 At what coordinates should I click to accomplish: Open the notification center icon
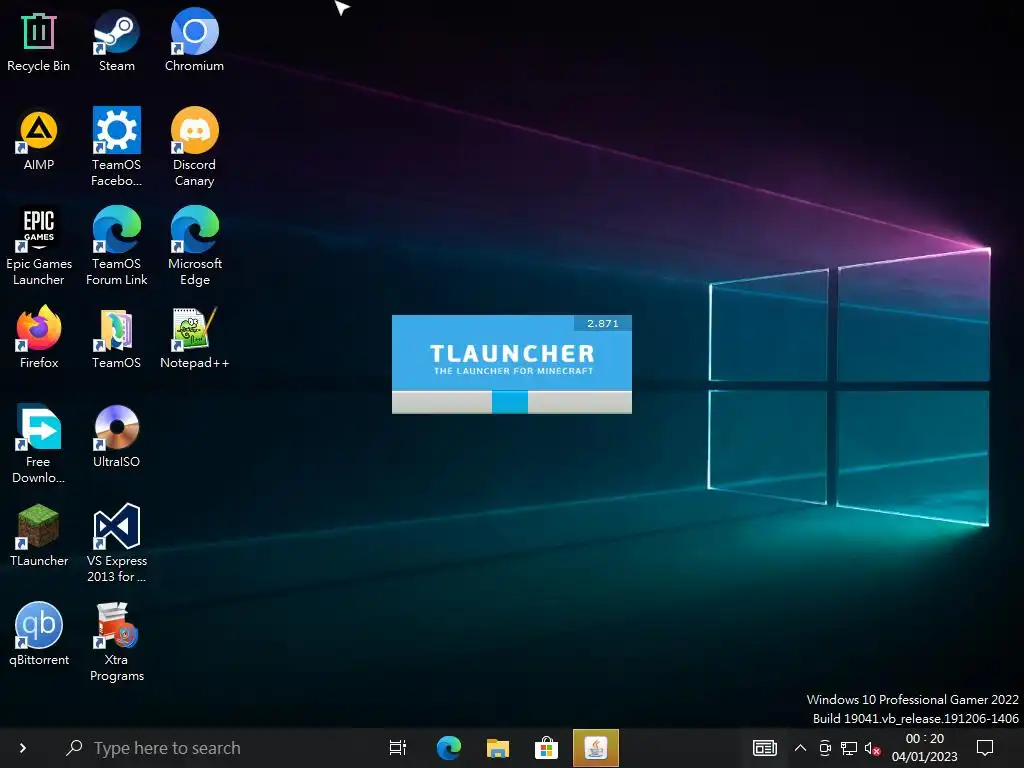point(985,748)
